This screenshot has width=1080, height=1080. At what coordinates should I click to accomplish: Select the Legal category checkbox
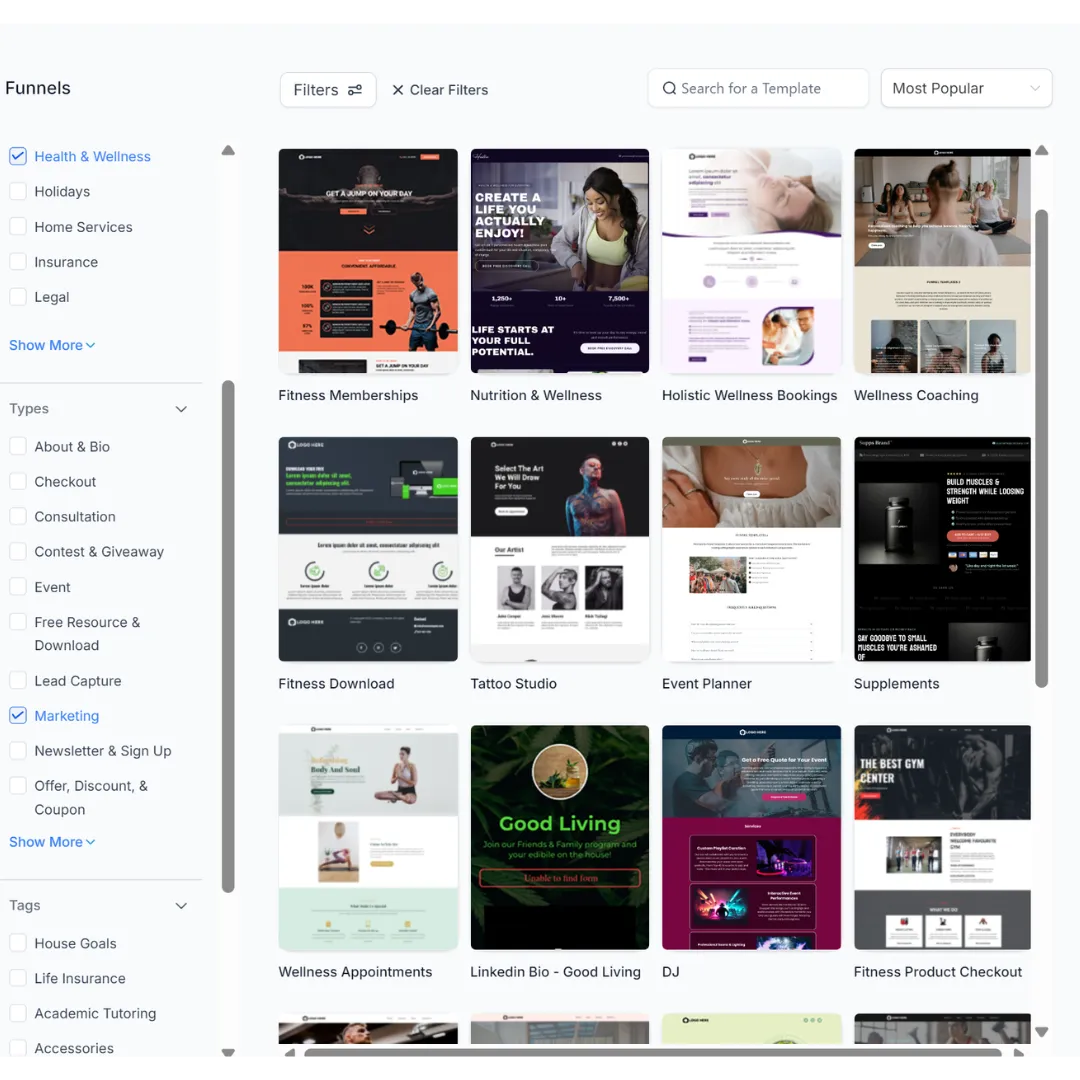[x=18, y=297]
